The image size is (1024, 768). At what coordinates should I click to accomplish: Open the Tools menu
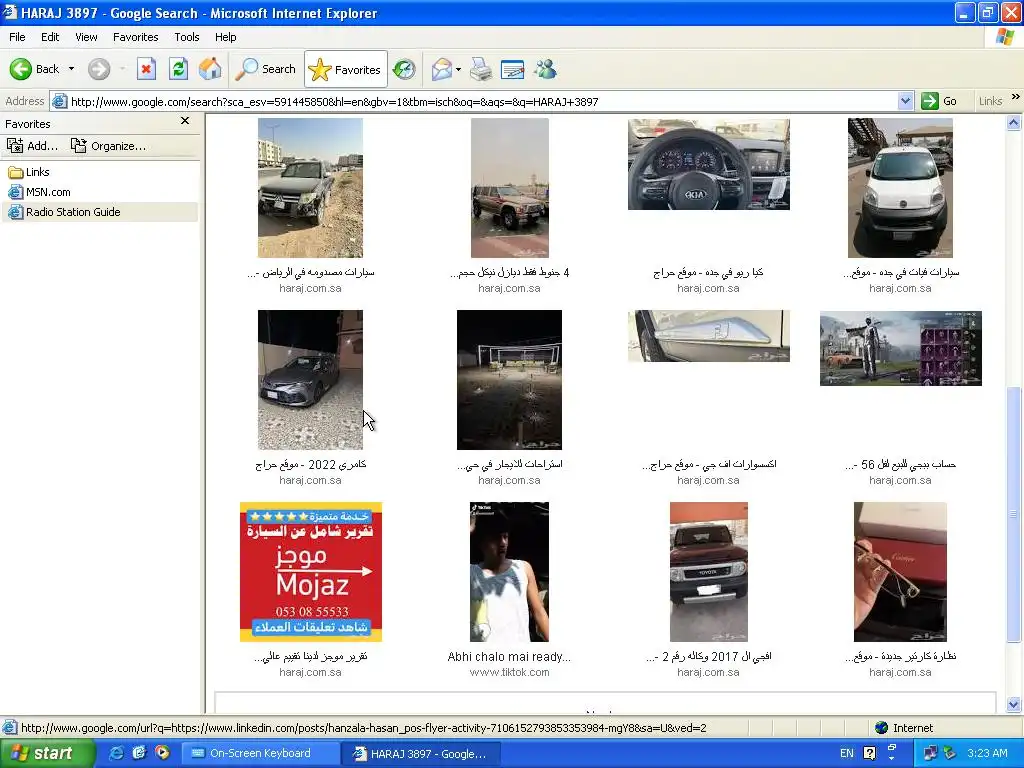pyautogui.click(x=187, y=37)
